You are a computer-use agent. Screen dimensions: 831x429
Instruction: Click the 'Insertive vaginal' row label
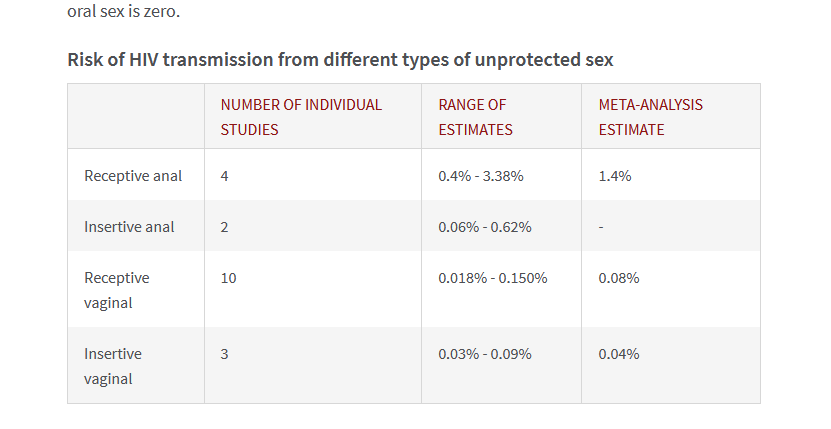113,365
